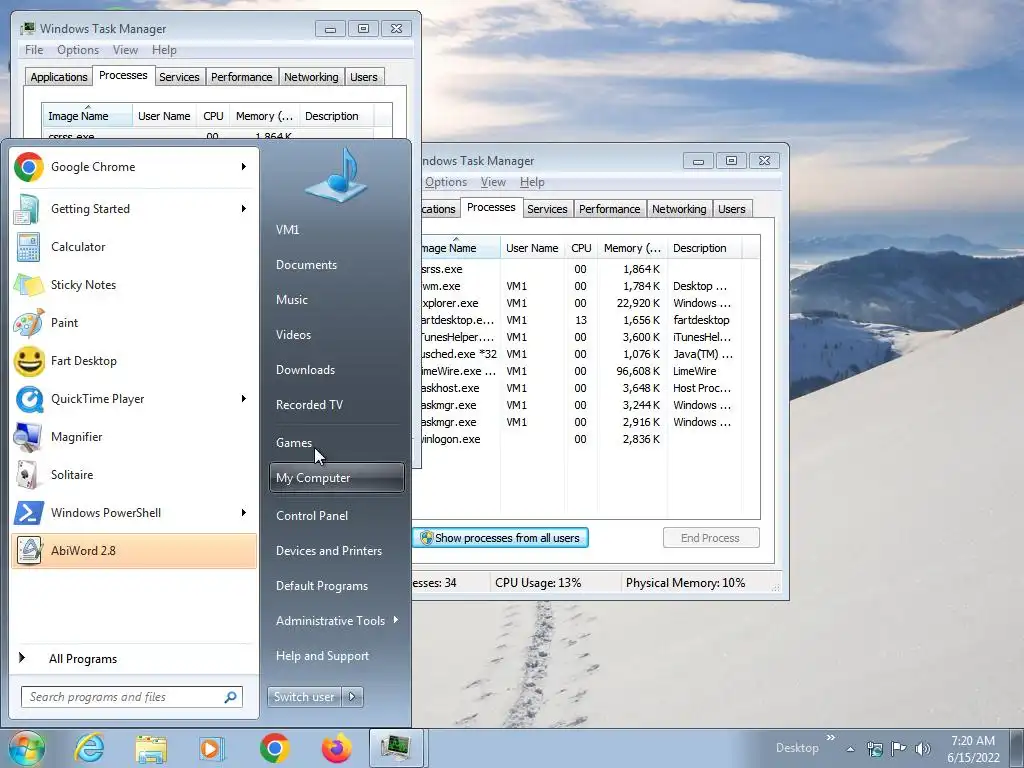Sort by CPU column in front Task Manager

pyautogui.click(x=581, y=248)
